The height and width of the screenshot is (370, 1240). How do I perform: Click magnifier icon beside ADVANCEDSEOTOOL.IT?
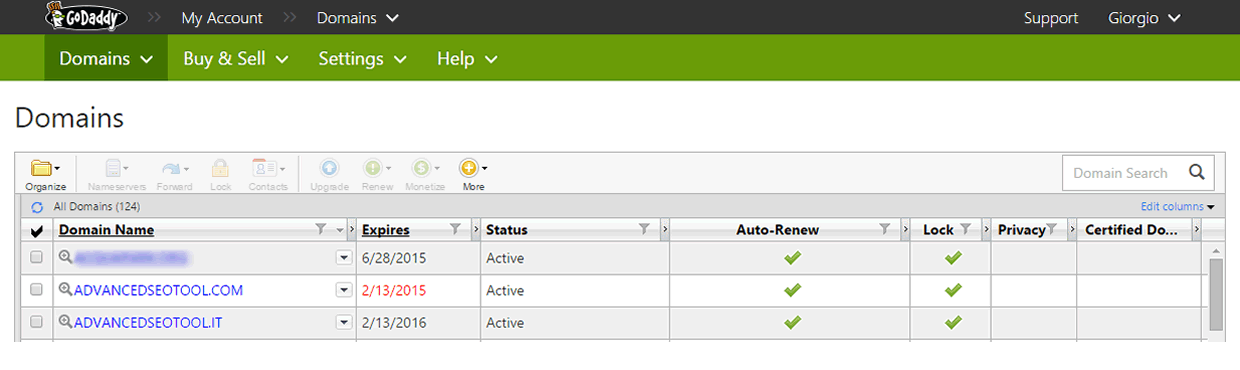[x=66, y=322]
